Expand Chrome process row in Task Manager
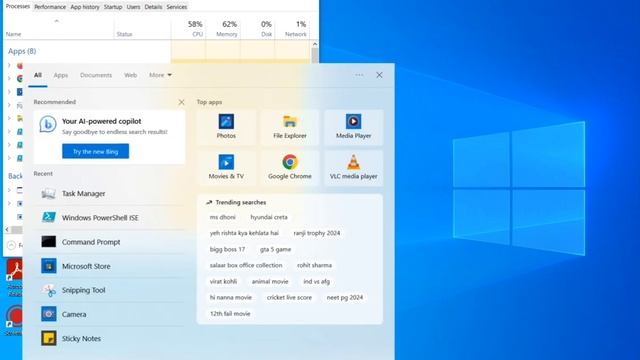The width and height of the screenshot is (640, 360). (x=9, y=78)
